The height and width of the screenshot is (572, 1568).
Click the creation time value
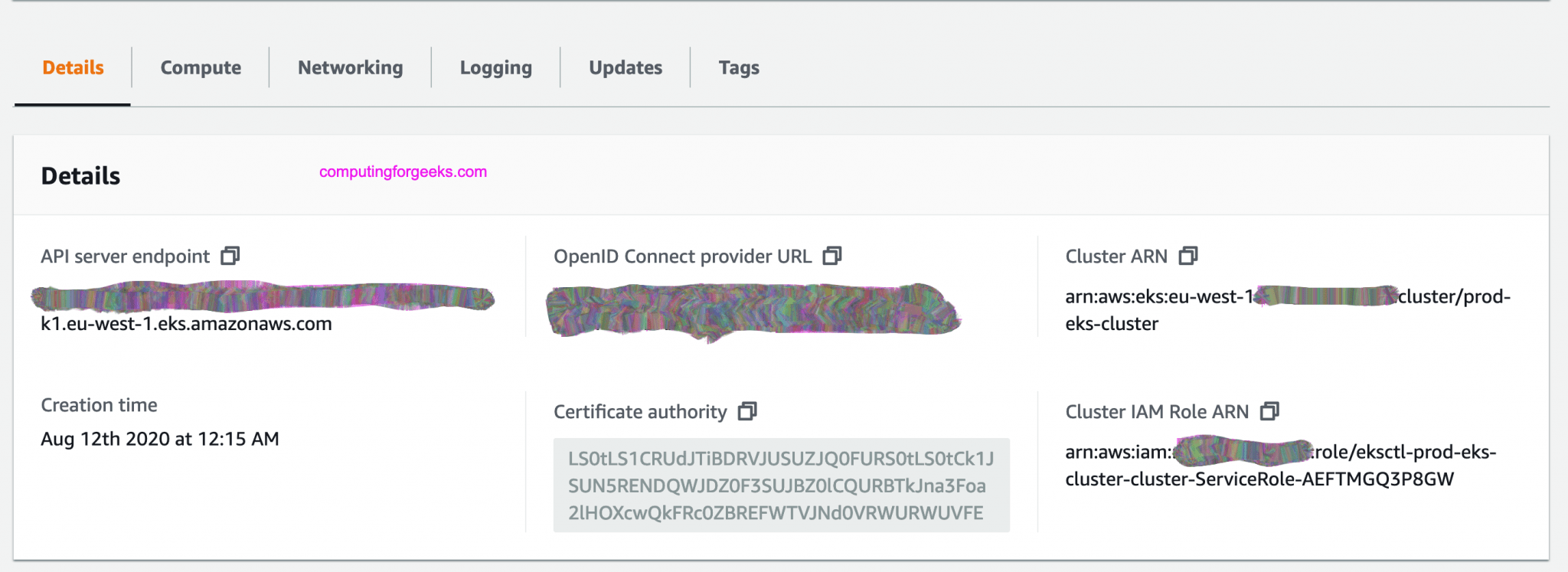point(159,439)
